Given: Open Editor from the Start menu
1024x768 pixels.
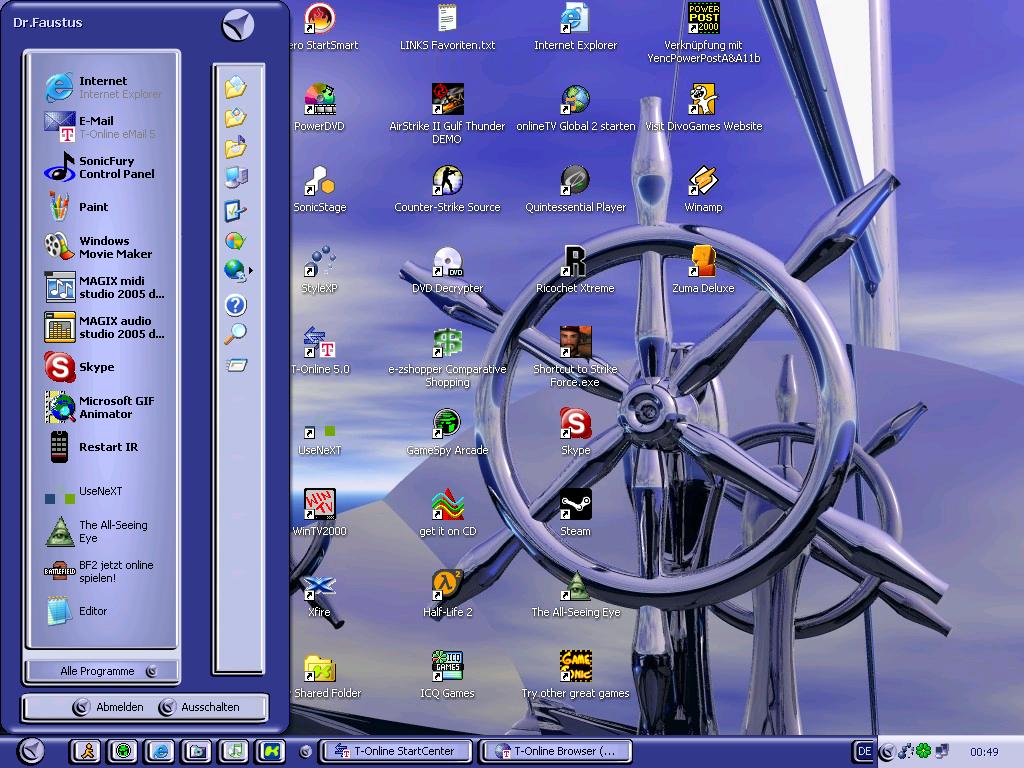Looking at the screenshot, I should tap(76, 611).
